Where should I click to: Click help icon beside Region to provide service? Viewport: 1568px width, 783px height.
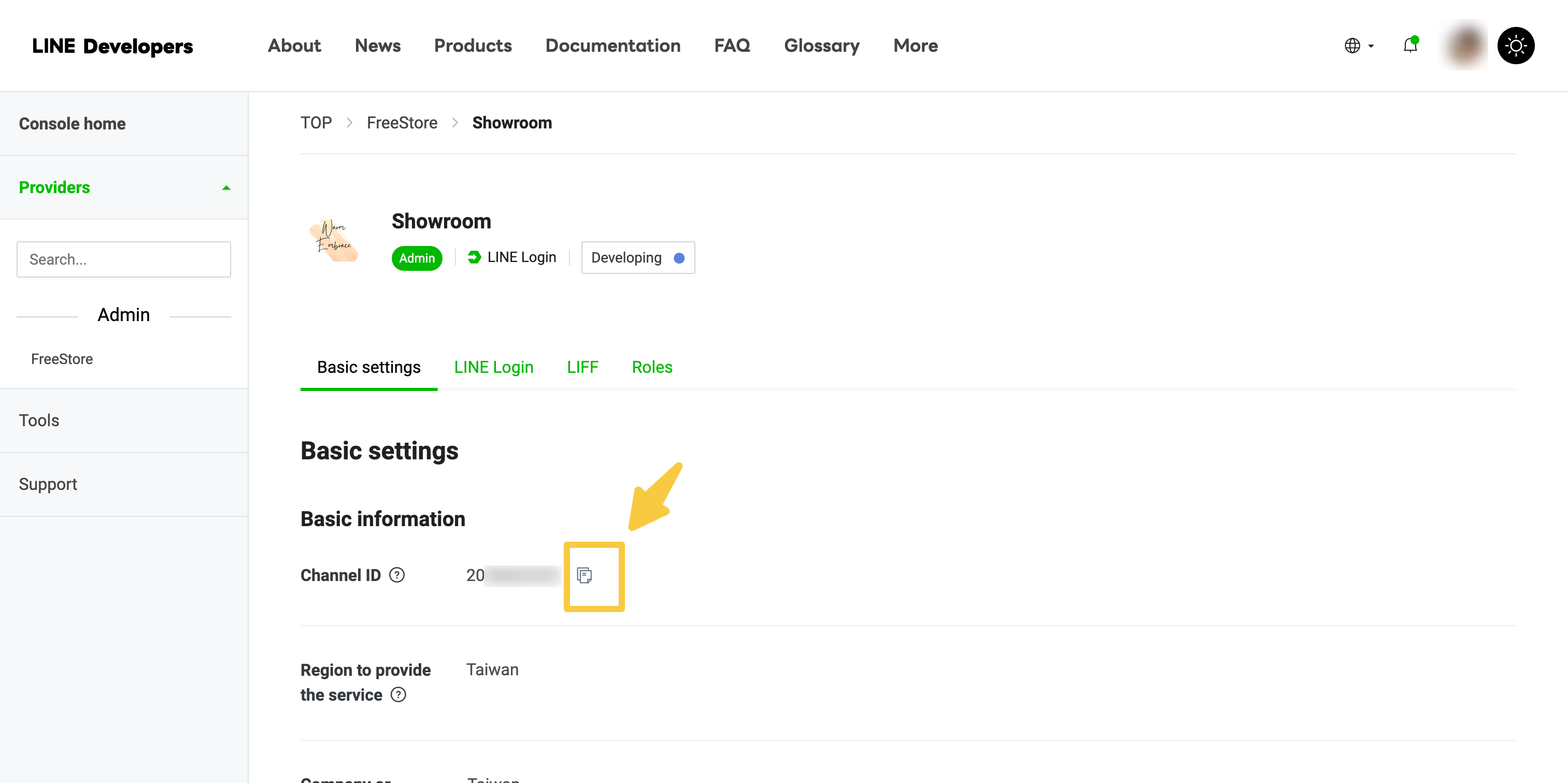click(398, 695)
